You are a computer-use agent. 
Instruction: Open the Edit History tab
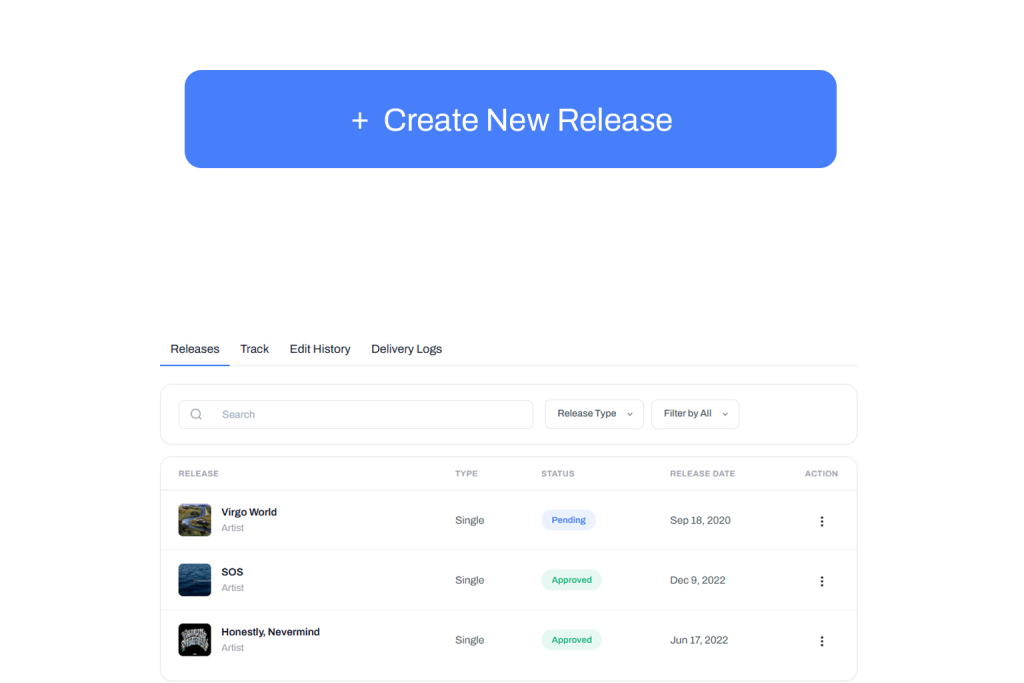pyautogui.click(x=320, y=349)
